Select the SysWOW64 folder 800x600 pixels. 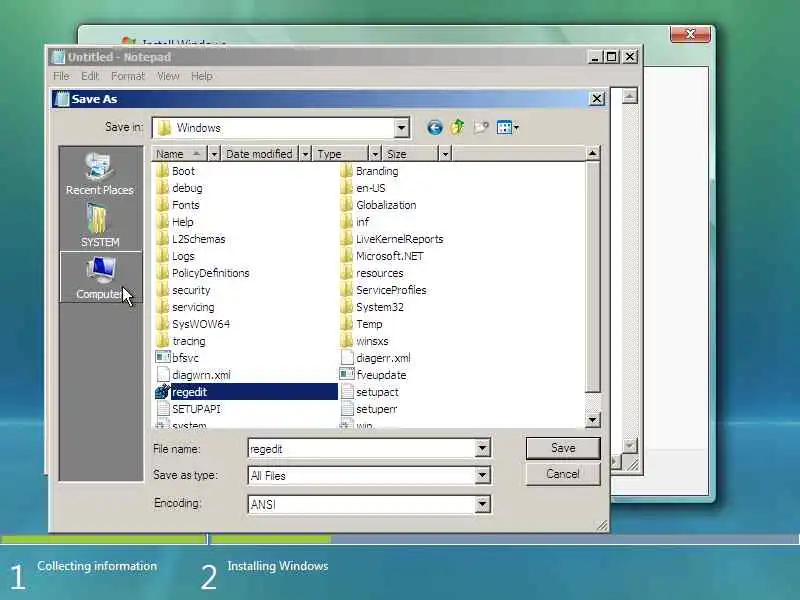(x=193, y=324)
